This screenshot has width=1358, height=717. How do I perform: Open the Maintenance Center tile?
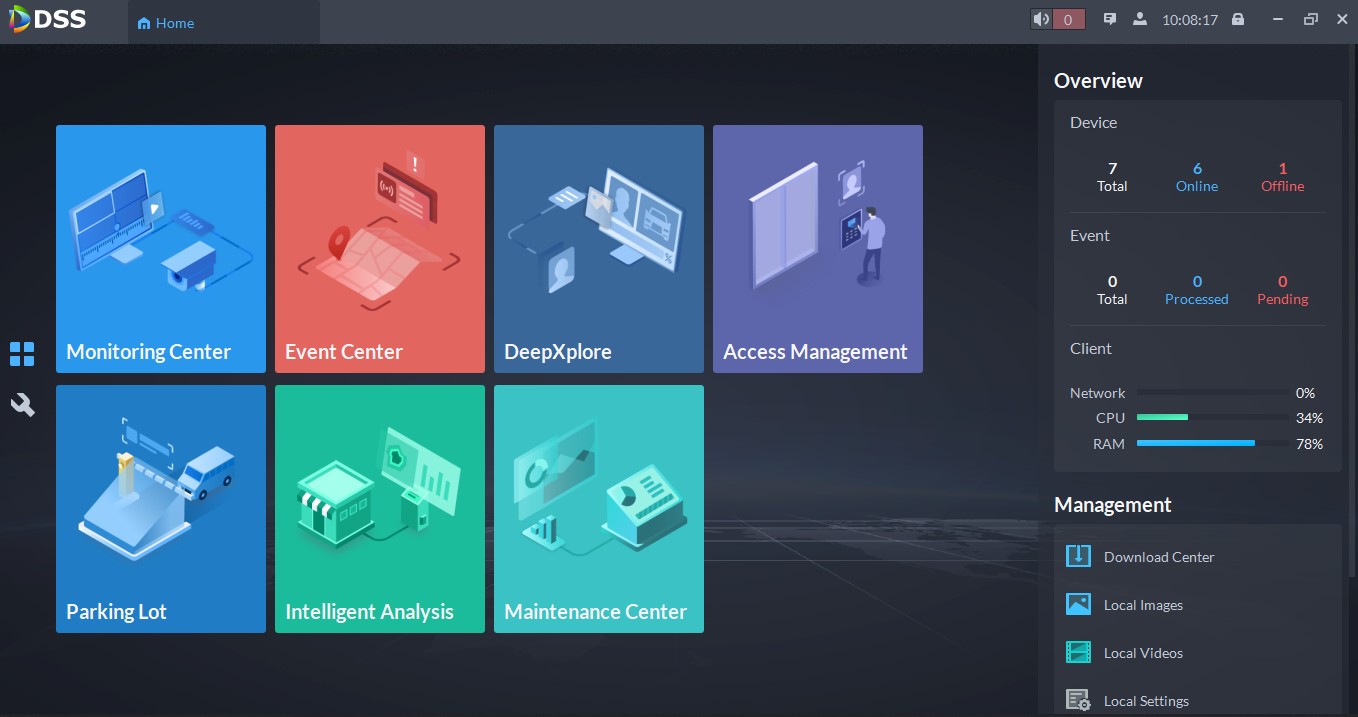[x=599, y=509]
